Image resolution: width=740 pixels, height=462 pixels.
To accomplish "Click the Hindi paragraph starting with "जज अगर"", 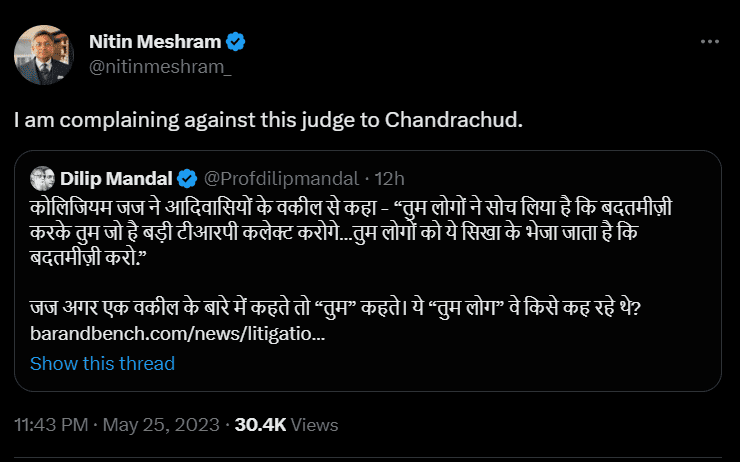I will (x=335, y=309).
